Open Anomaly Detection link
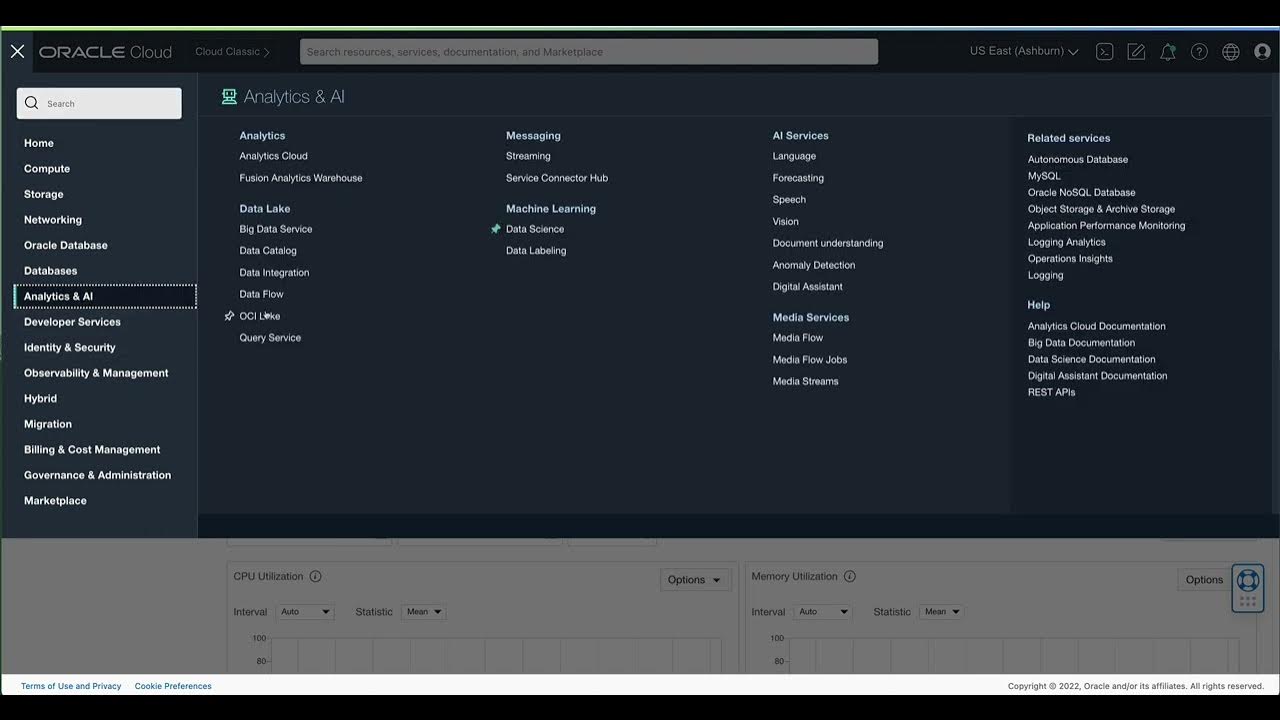Screen dimensions: 1280x720 [x=814, y=265]
